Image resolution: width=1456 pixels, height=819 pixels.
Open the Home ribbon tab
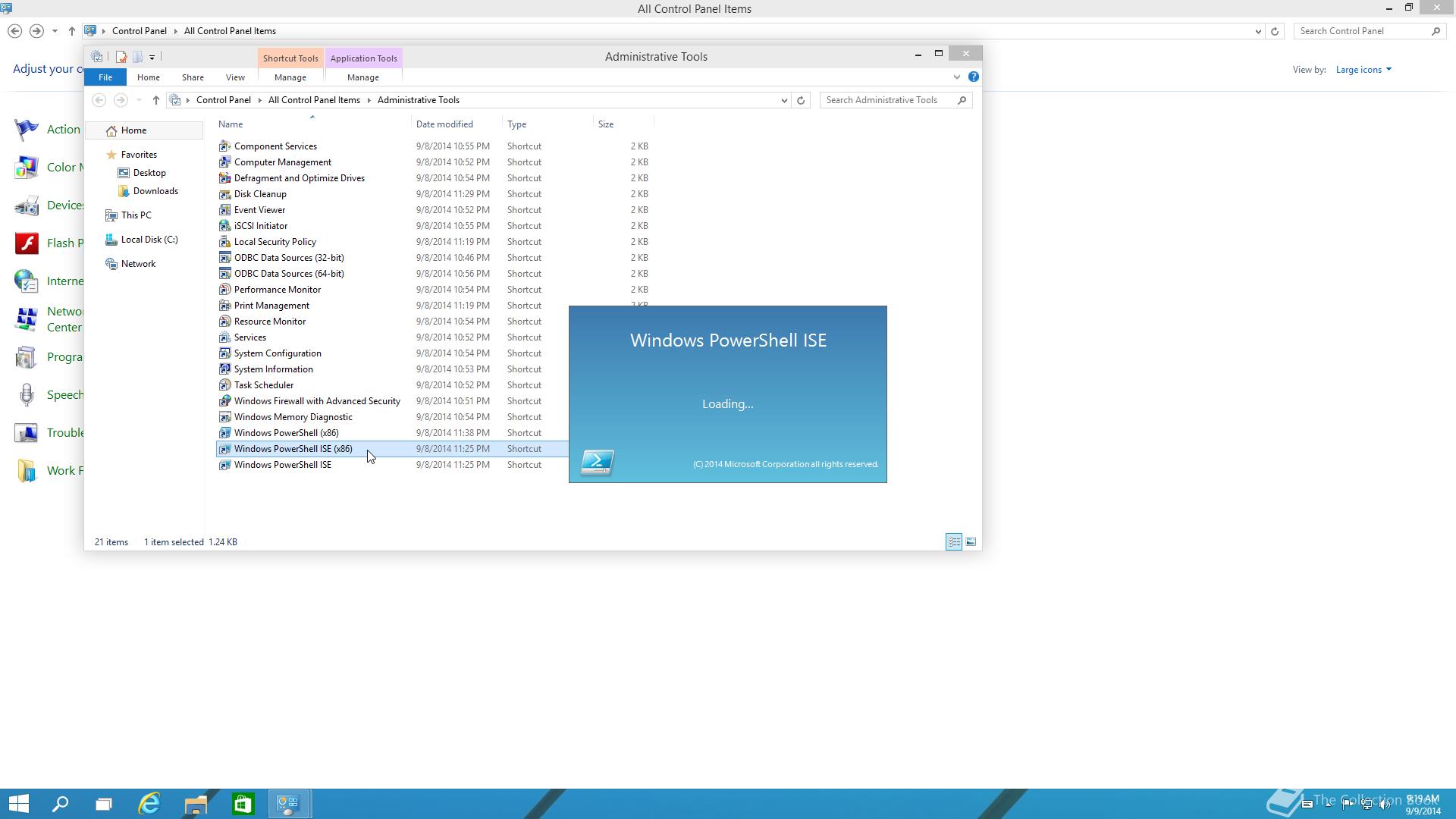click(148, 77)
